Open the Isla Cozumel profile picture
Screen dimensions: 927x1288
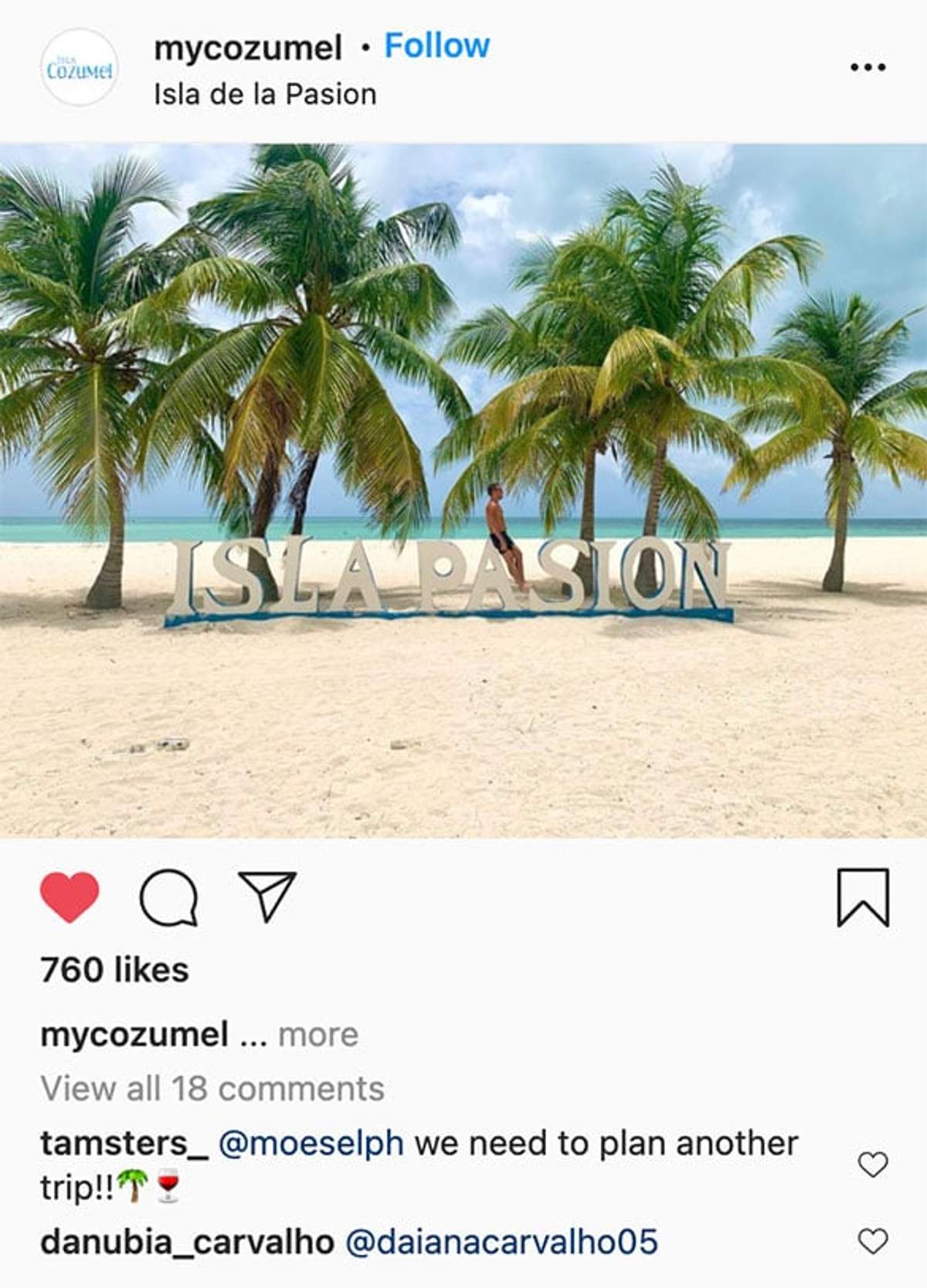(79, 68)
